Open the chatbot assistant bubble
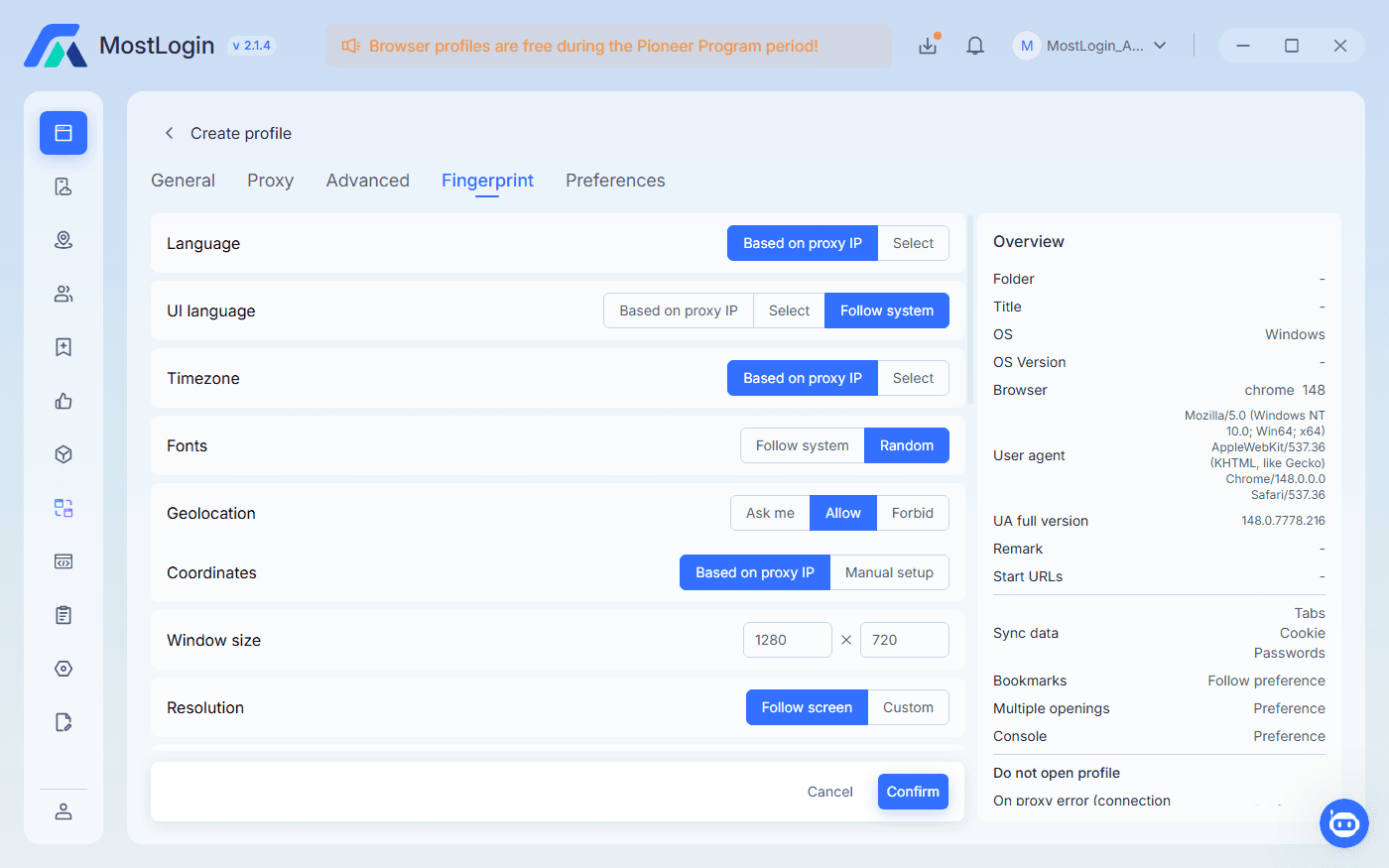1389x868 pixels. [x=1344, y=823]
